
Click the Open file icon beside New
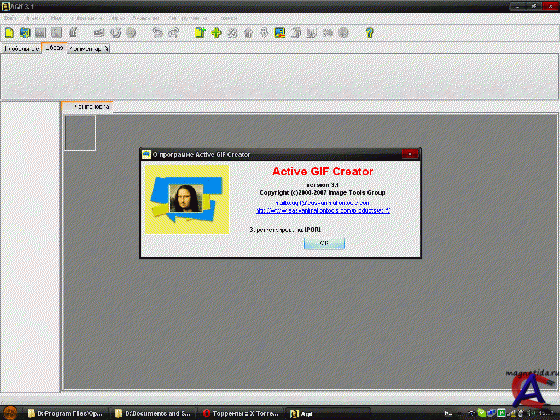pos(25,33)
